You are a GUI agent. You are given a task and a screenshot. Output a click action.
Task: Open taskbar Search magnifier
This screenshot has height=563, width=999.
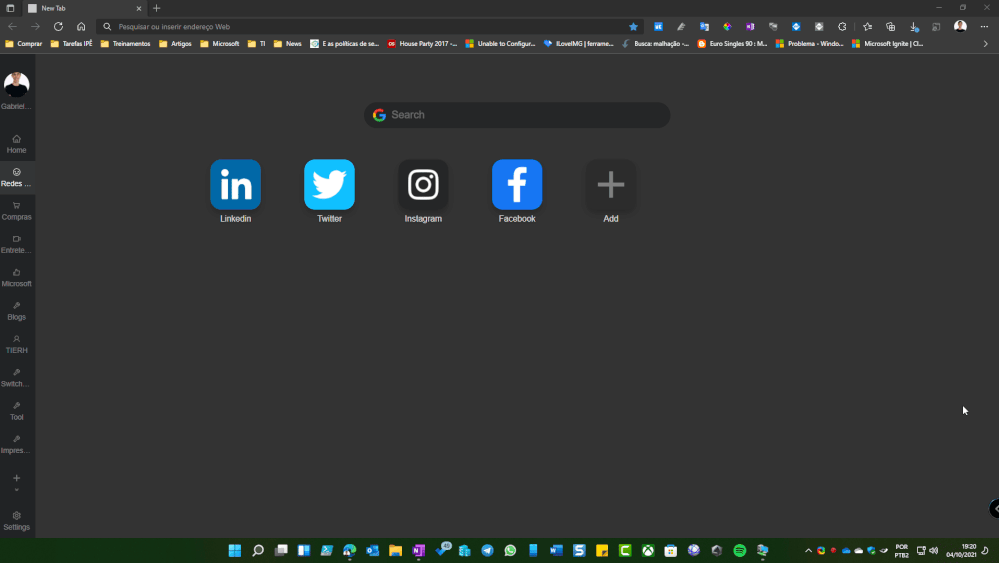(x=257, y=550)
